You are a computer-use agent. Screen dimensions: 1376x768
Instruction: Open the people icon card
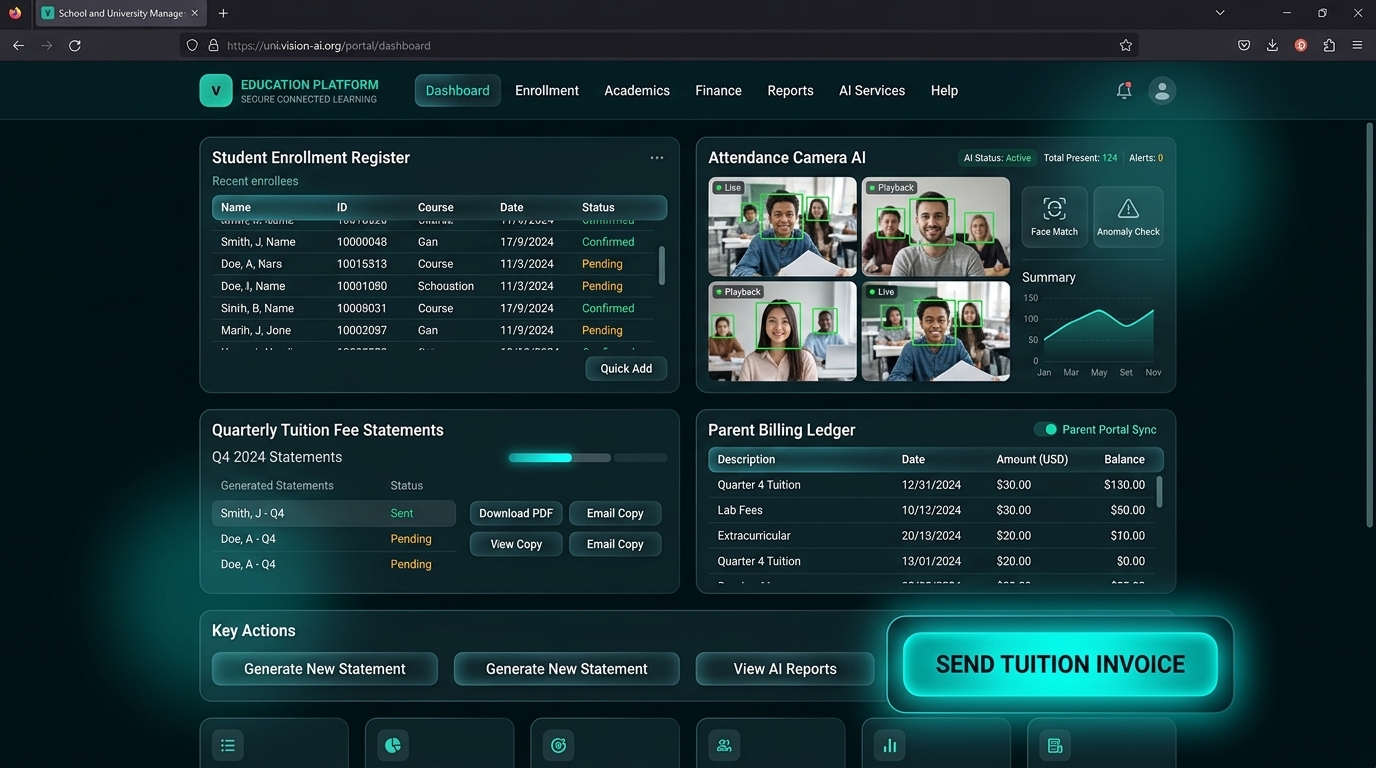pos(724,745)
